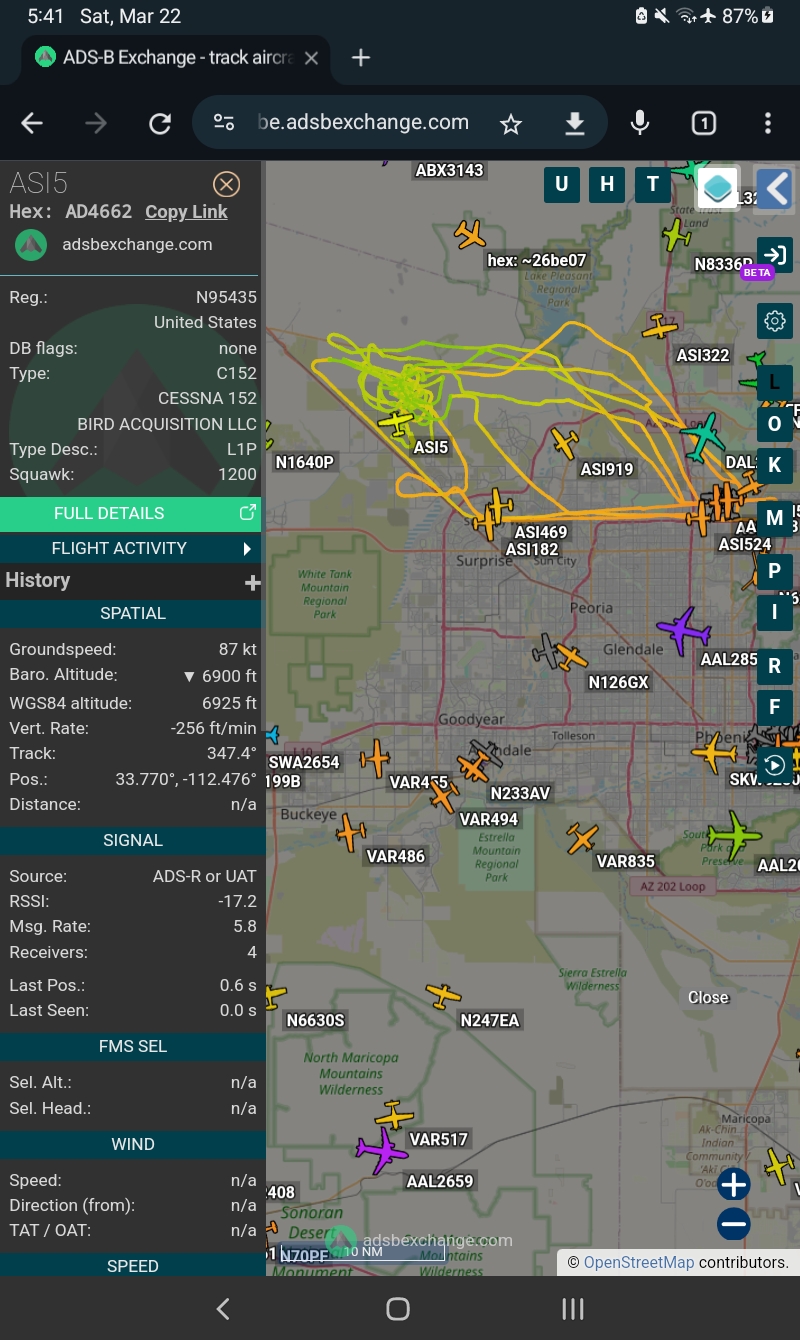Toggle the O map option button

tap(775, 424)
